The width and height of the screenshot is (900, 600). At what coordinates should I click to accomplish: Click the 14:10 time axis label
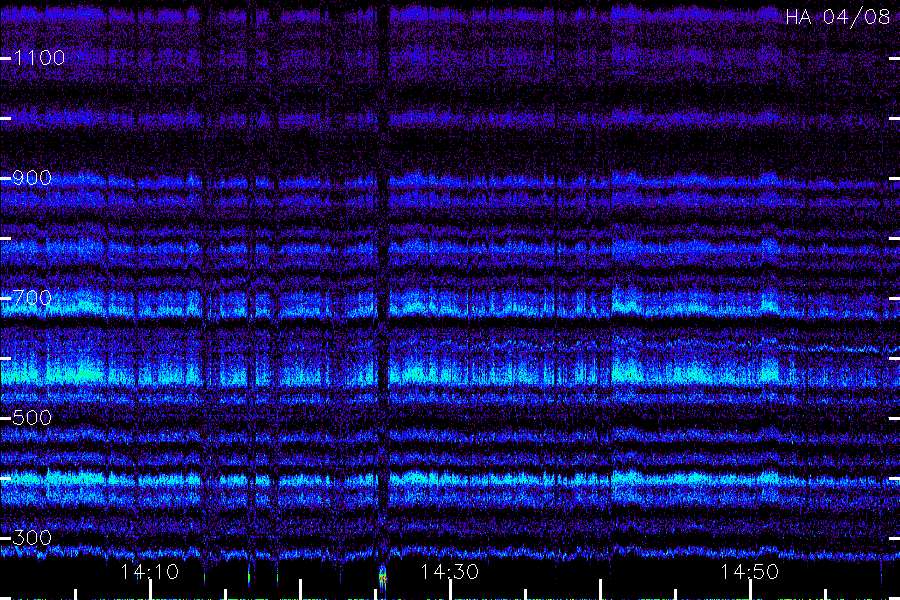(x=150, y=572)
